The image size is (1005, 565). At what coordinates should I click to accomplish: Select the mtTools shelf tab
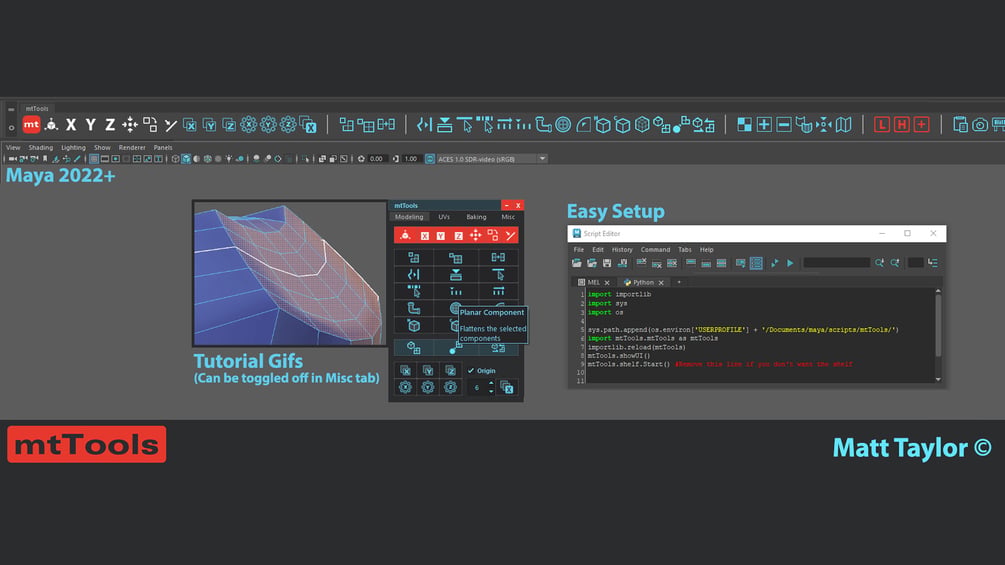37,109
